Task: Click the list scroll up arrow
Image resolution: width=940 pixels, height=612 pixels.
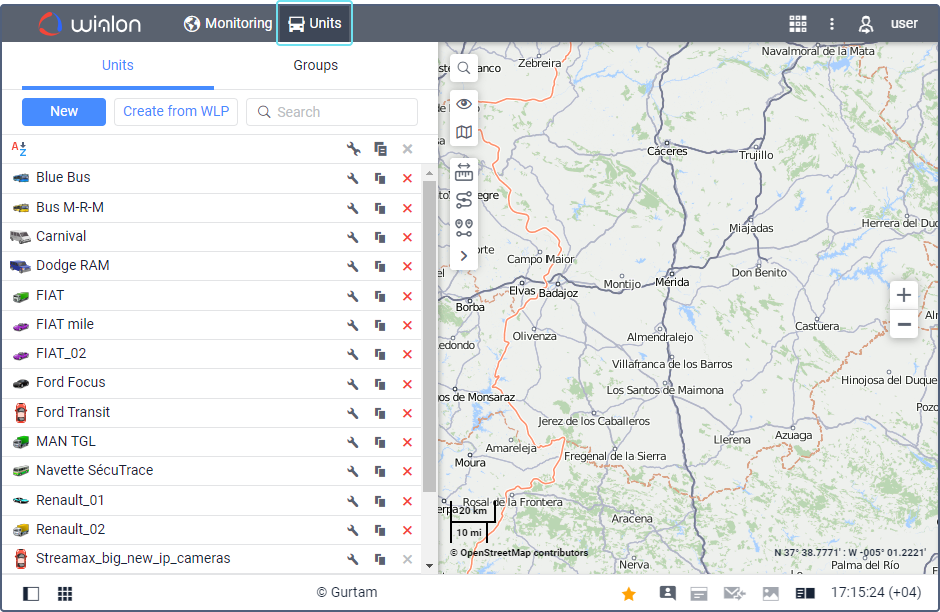Action: coord(429,173)
